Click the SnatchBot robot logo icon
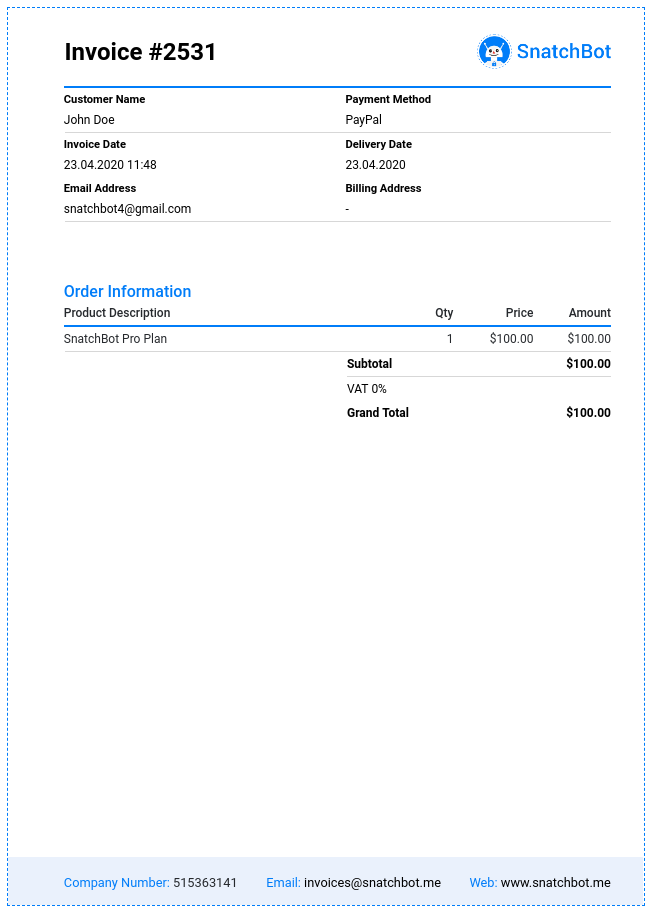651x911 pixels. coord(494,51)
